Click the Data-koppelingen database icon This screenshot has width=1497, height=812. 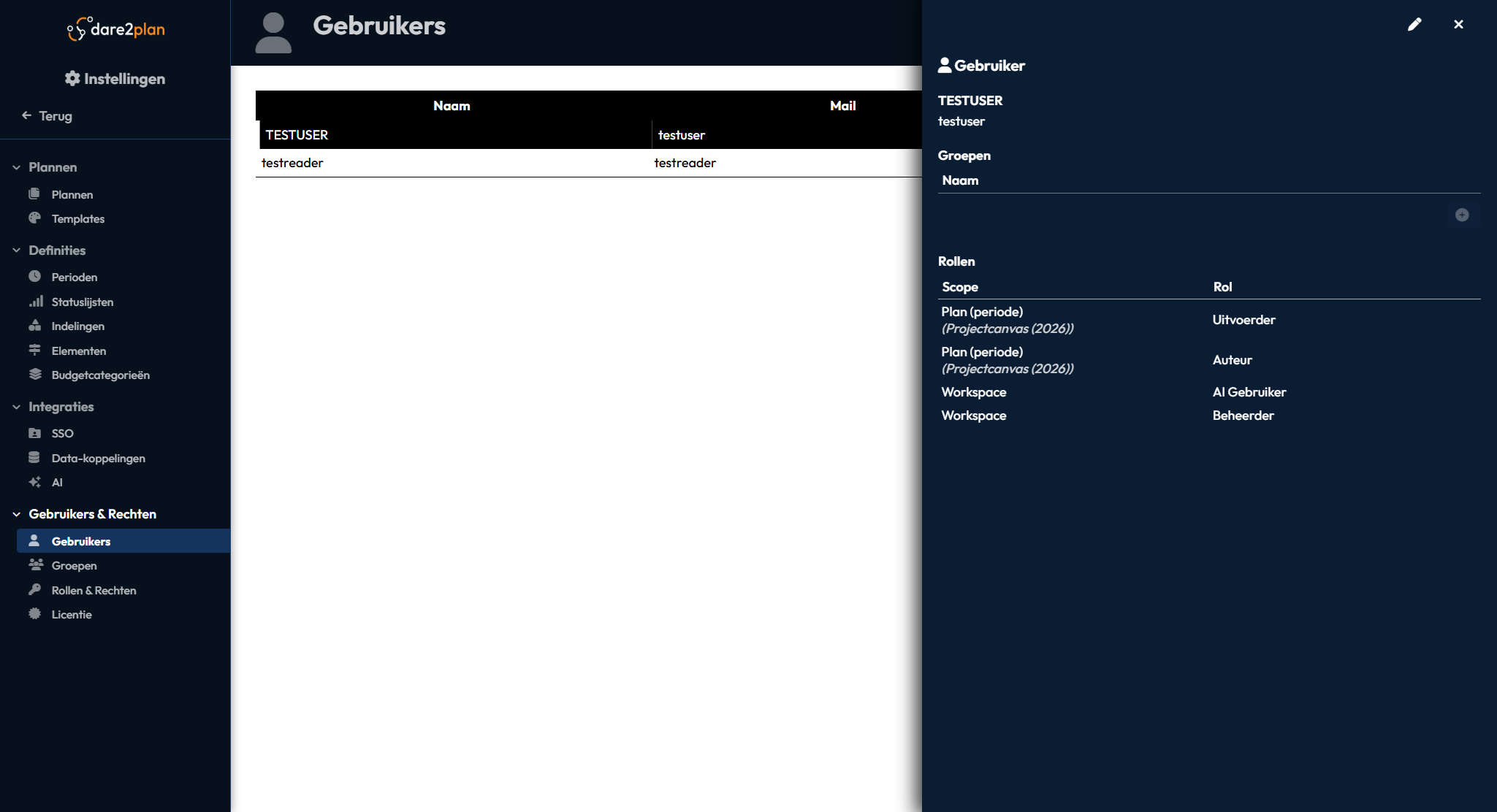coord(34,458)
